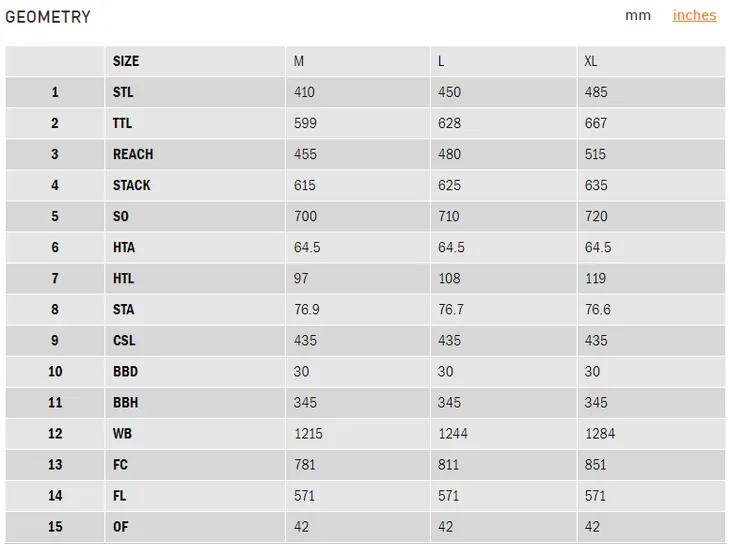Click the HTA row label
730x544 pixels.
[124, 247]
